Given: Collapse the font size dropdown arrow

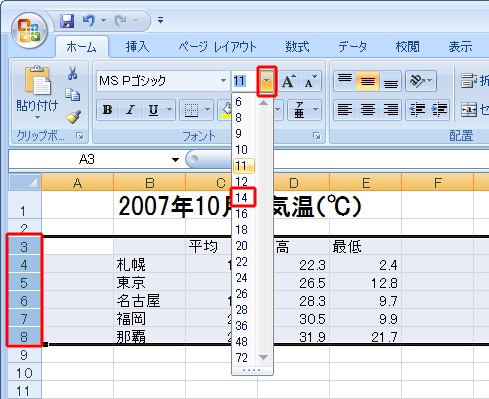Looking at the screenshot, I should pos(266,81).
